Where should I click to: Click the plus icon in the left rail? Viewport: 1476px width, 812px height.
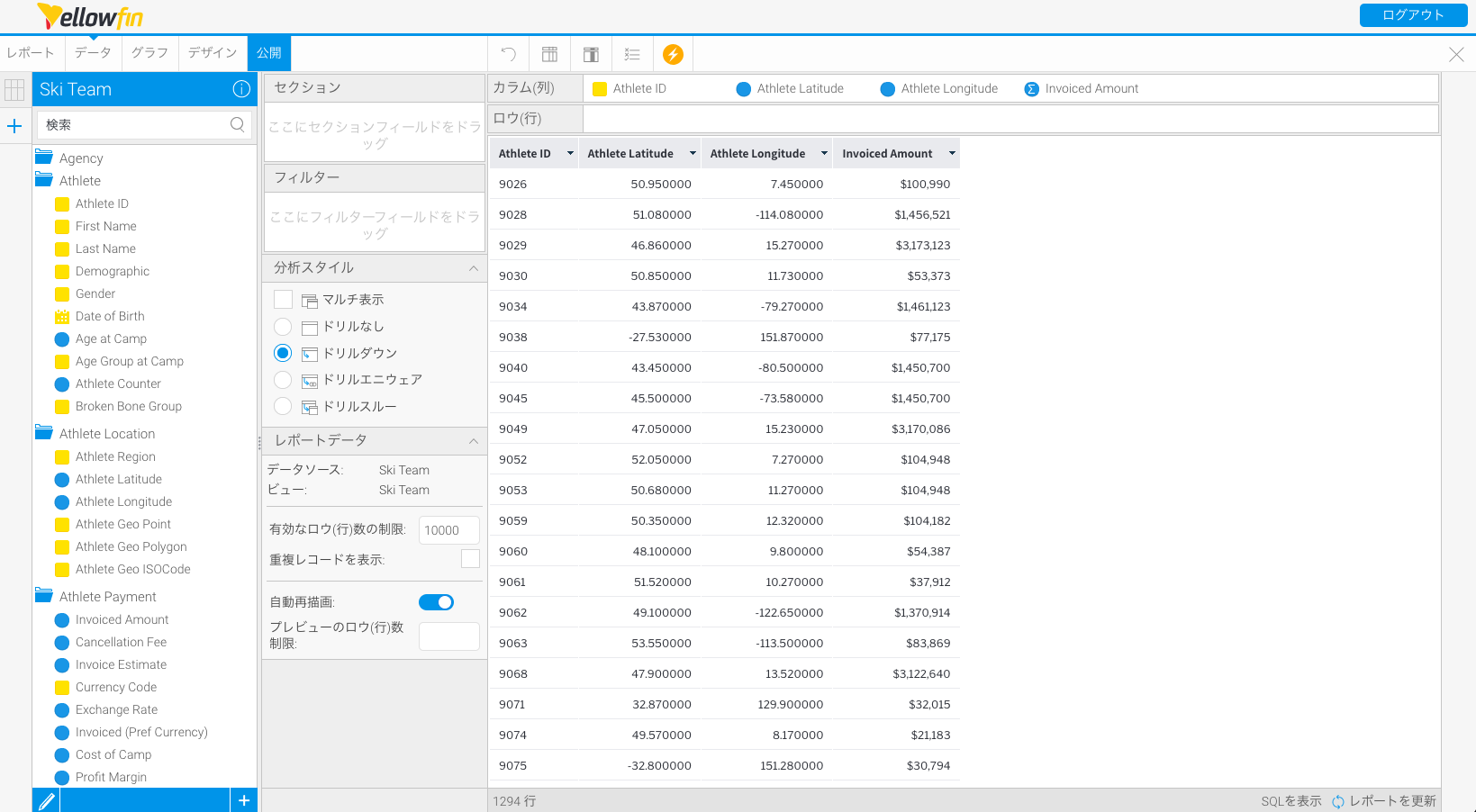click(x=14, y=126)
